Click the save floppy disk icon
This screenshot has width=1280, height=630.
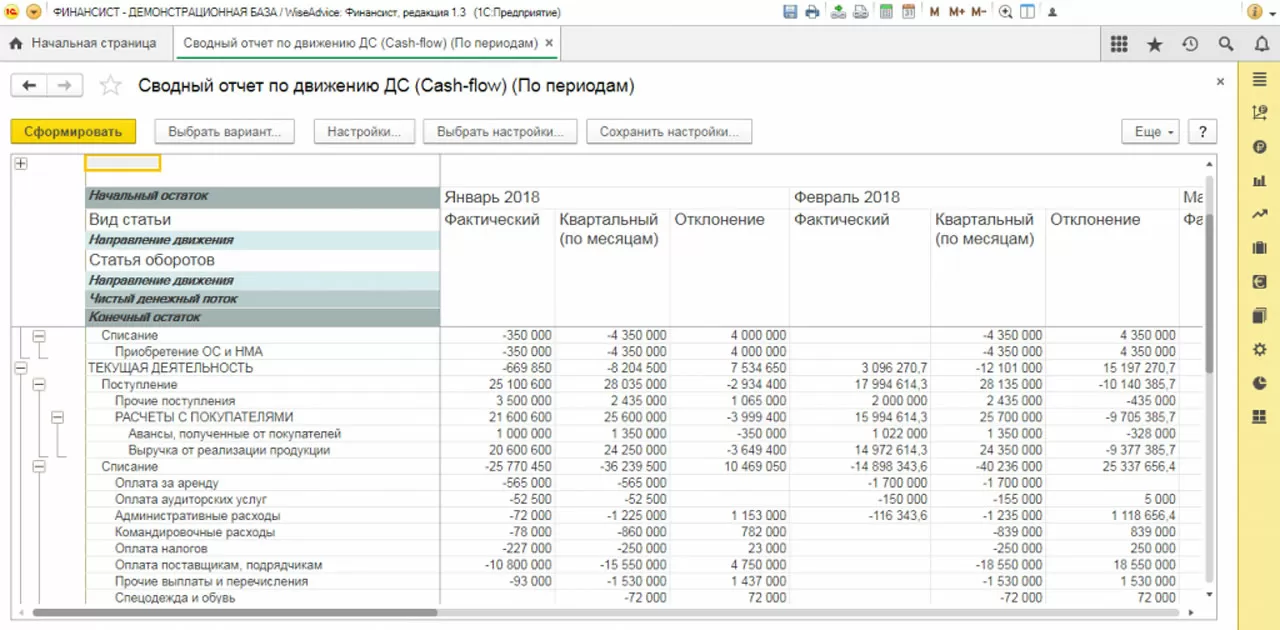[790, 12]
